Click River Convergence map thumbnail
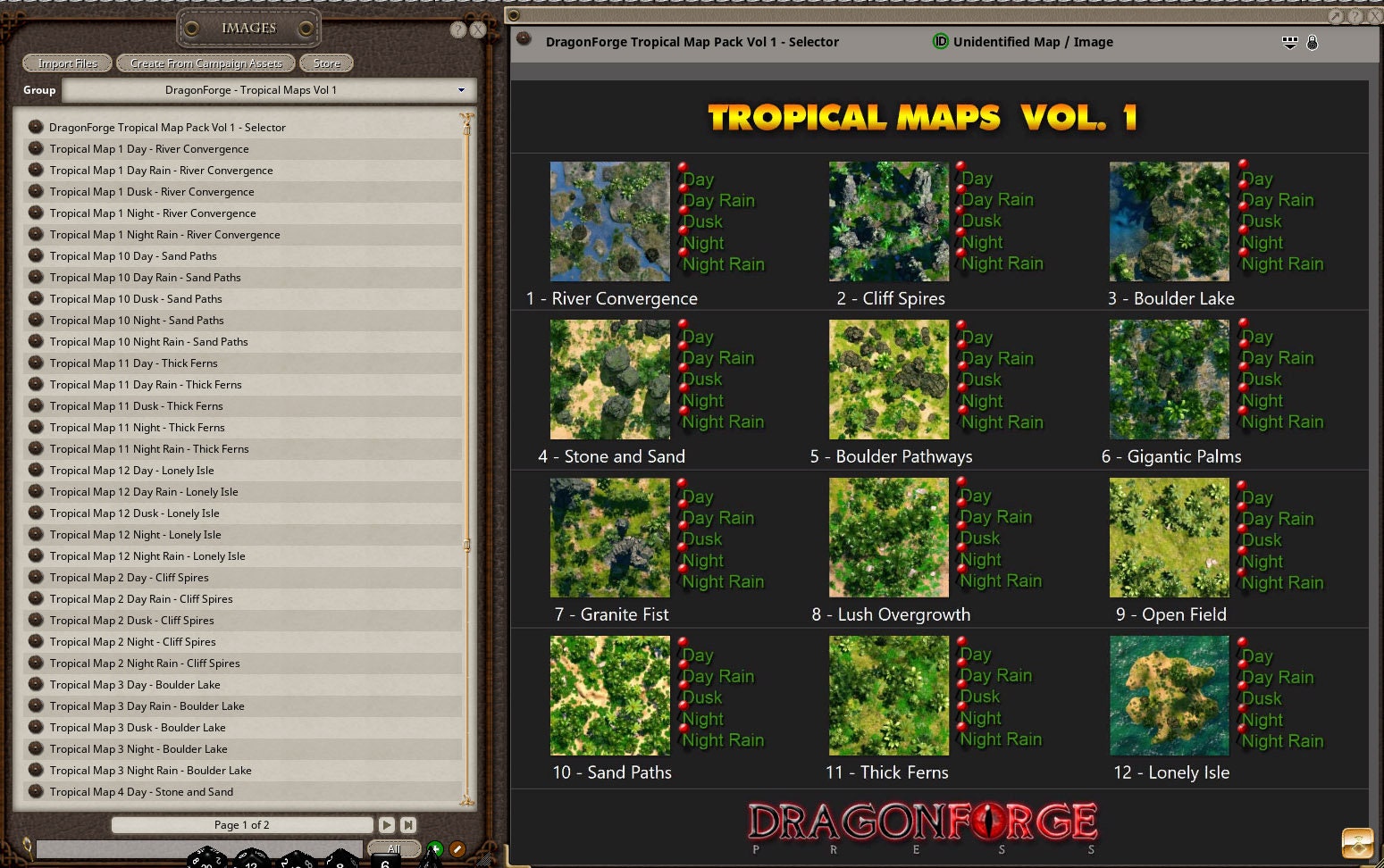 click(x=610, y=221)
